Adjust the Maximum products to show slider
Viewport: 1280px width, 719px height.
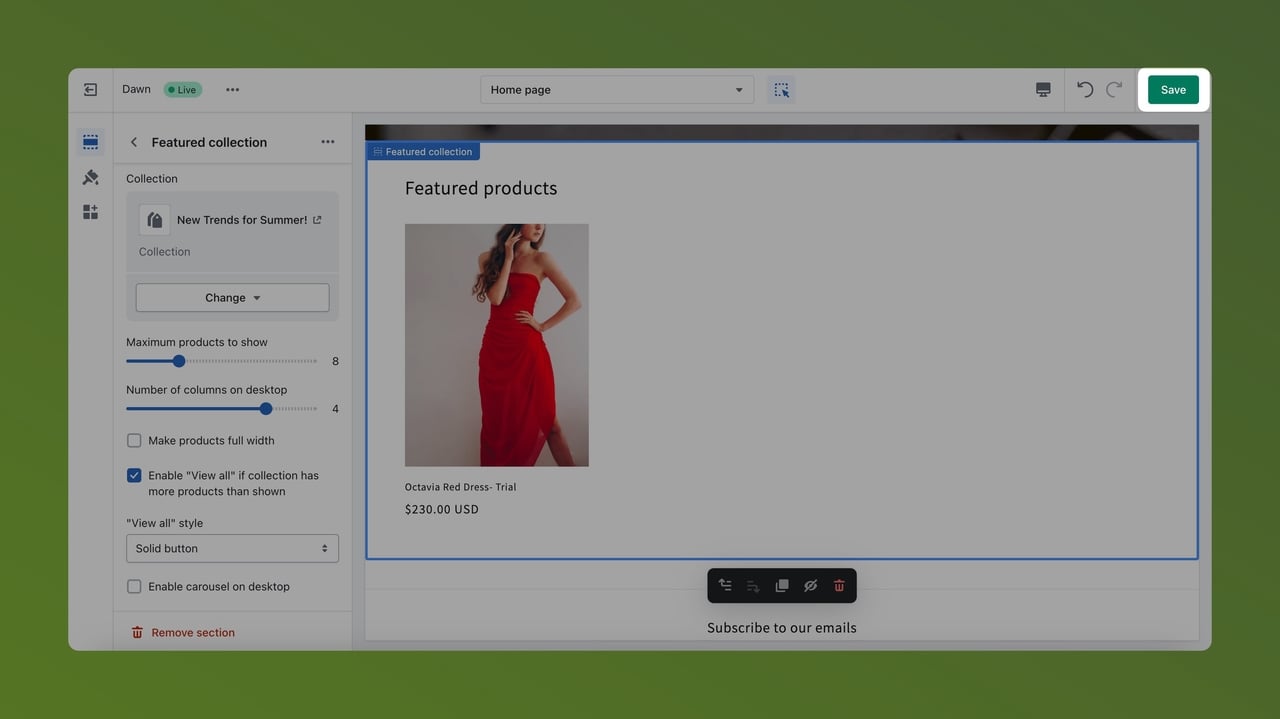pyautogui.click(x=222, y=361)
